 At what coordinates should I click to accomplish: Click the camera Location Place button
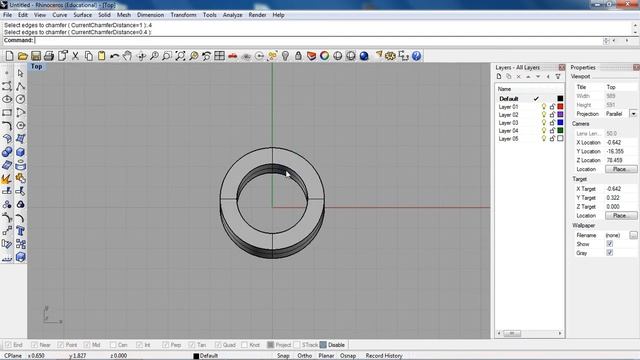coord(621,169)
